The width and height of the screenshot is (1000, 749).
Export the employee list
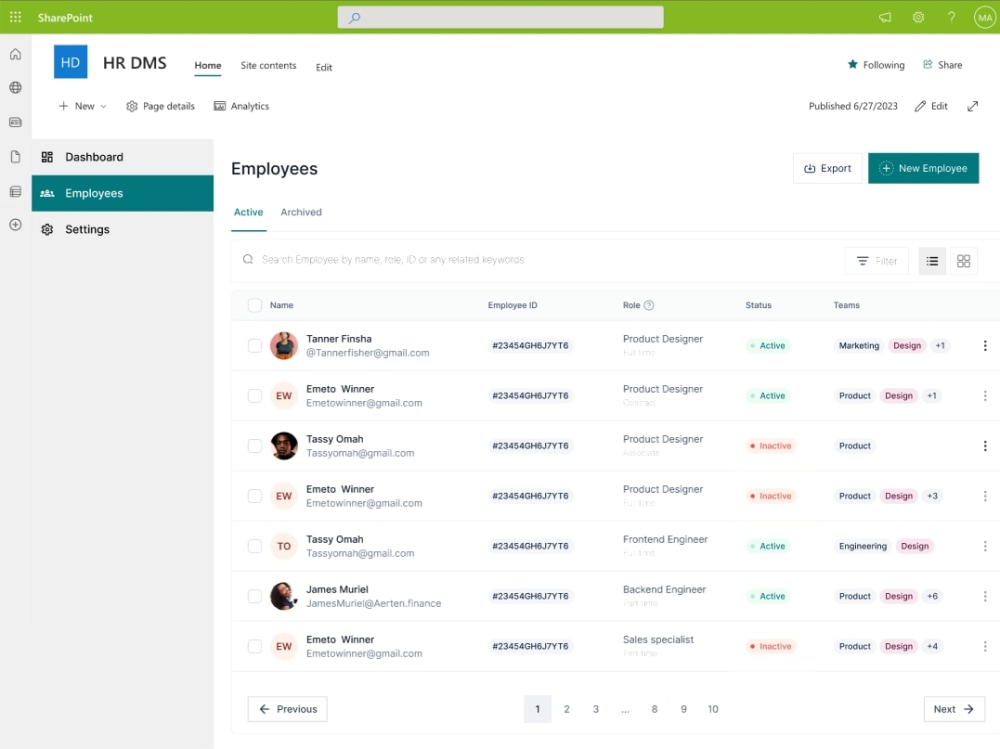[x=827, y=168]
